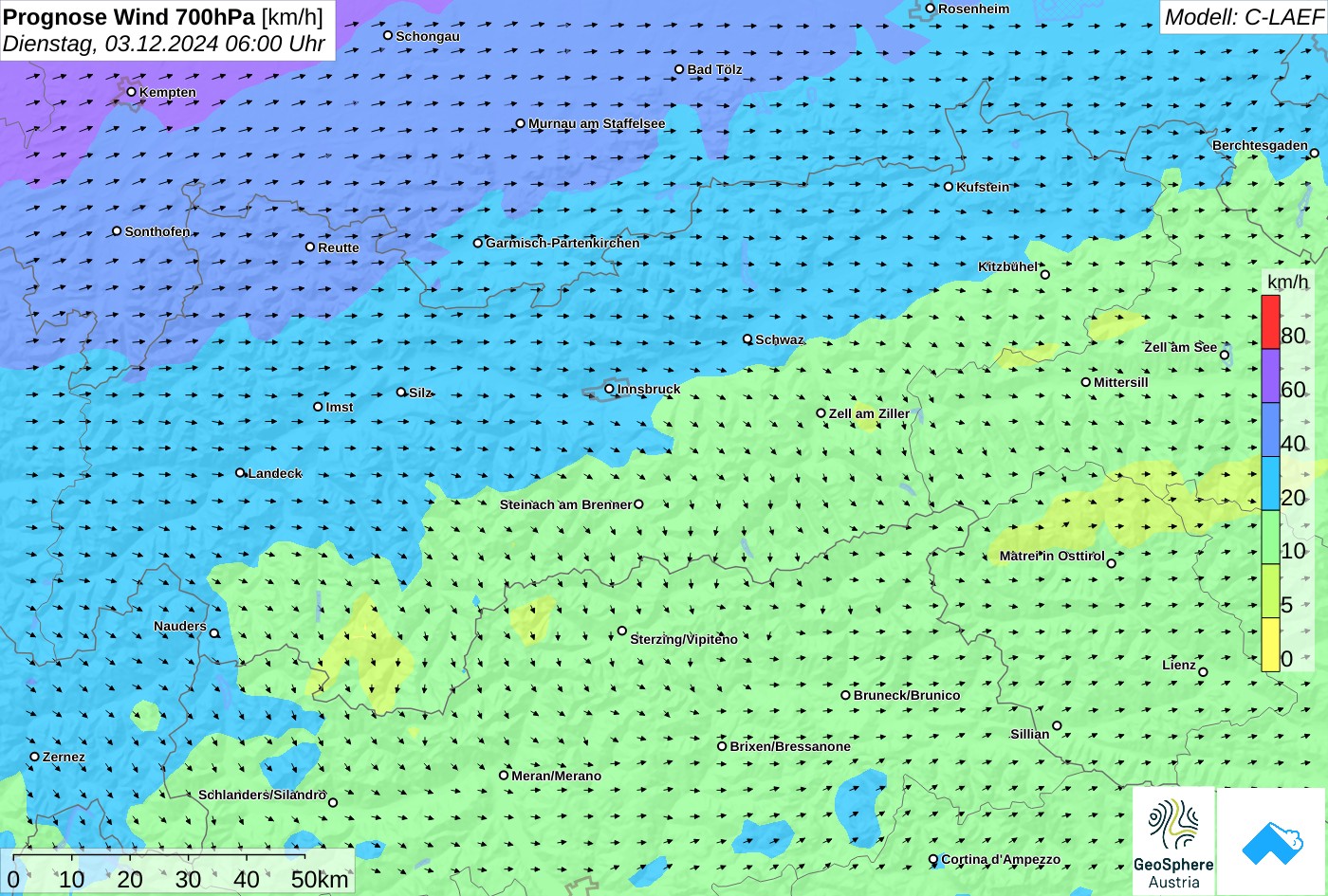Click the legend value '40'
Viewport: 1328px width, 896px height.
click(1293, 444)
